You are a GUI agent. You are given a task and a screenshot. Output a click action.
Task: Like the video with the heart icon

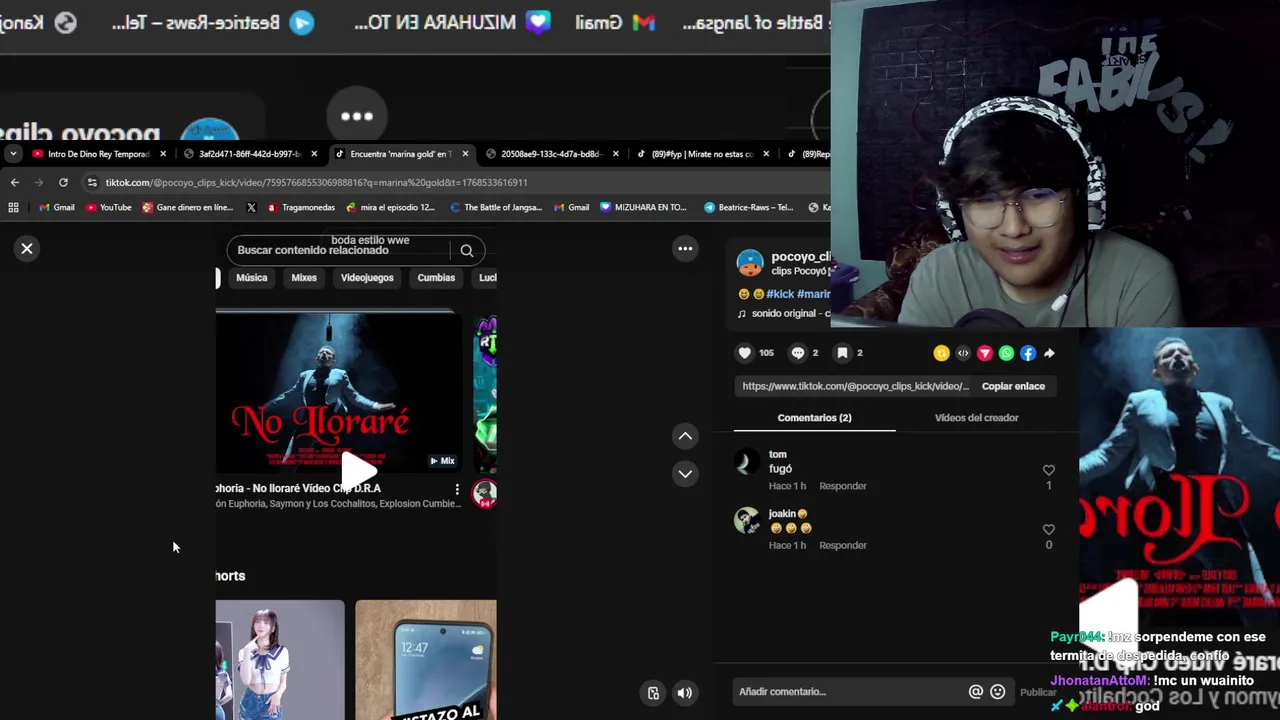point(744,353)
